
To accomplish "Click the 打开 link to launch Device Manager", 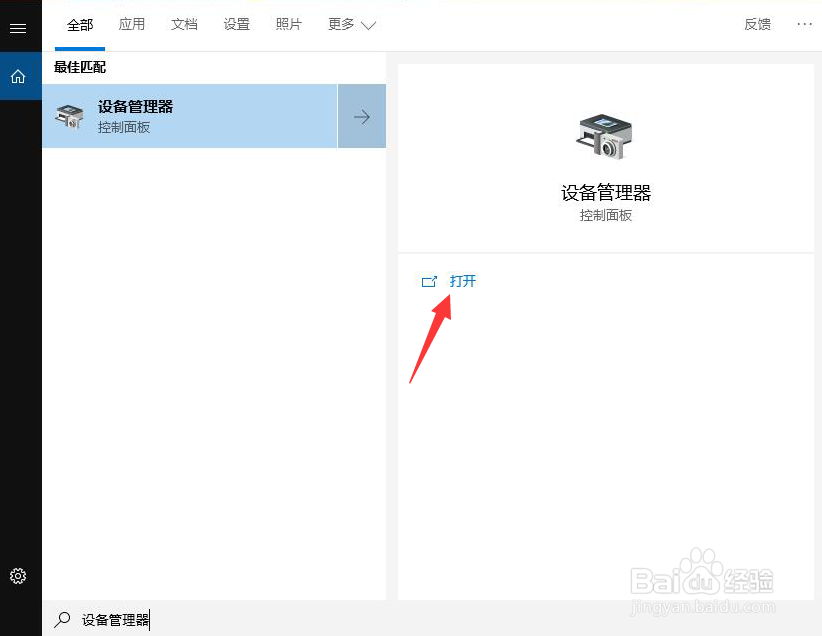I will (462, 281).
